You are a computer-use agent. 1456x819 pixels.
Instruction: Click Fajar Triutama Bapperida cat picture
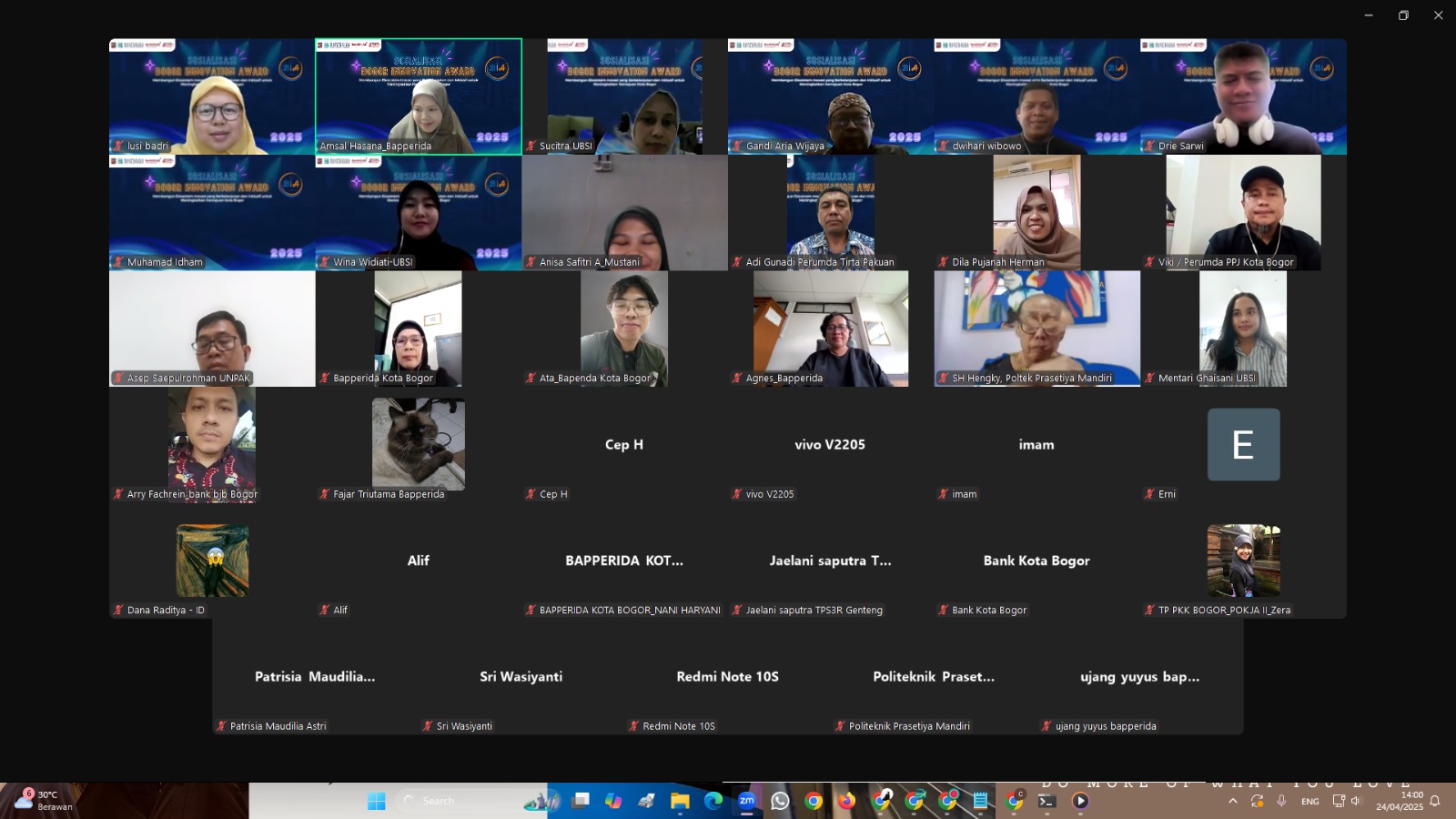[419, 444]
